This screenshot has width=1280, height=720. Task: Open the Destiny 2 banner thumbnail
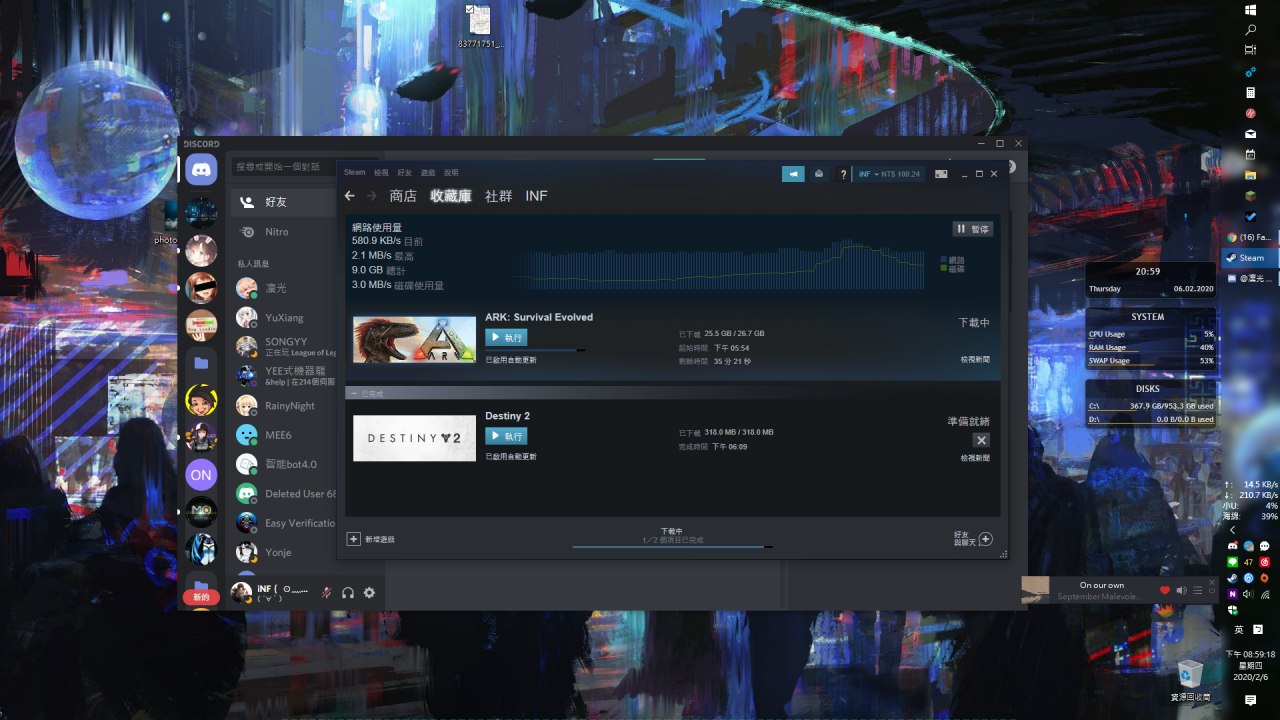point(414,438)
